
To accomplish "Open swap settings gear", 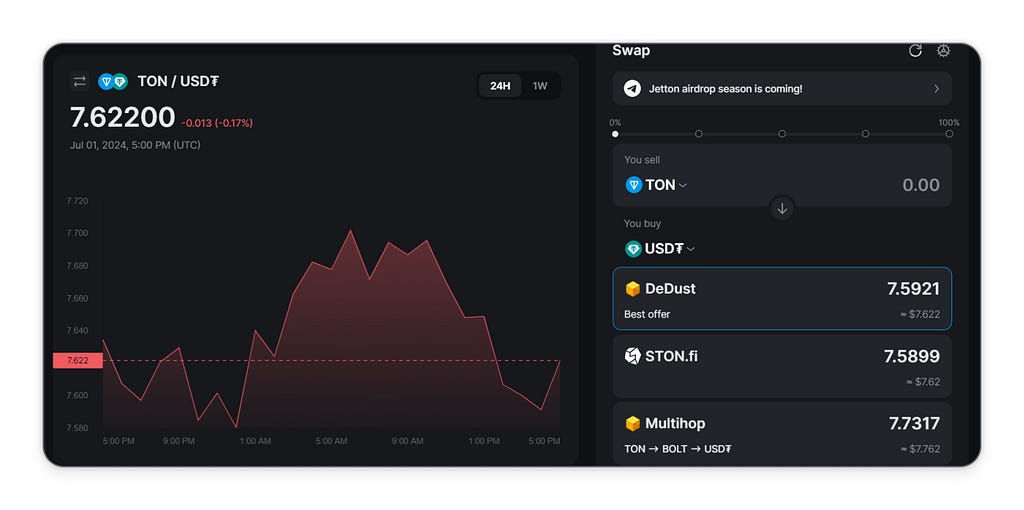I will tap(943, 51).
